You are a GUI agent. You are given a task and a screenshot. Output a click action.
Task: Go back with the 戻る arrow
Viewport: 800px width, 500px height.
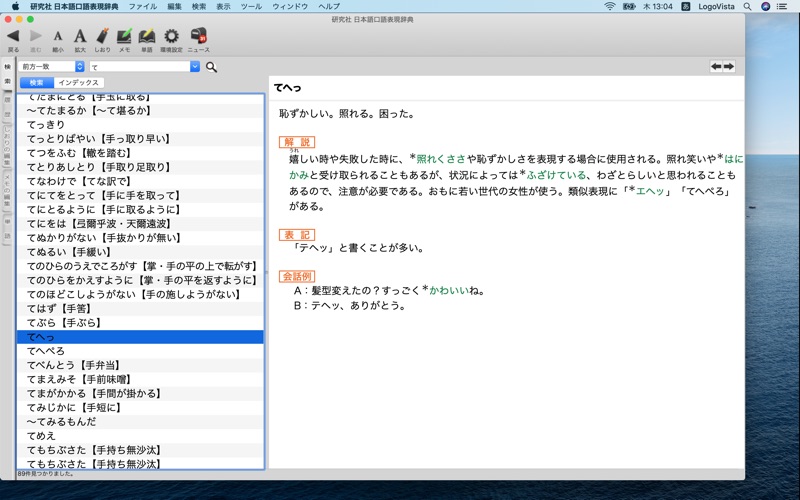click(13, 36)
